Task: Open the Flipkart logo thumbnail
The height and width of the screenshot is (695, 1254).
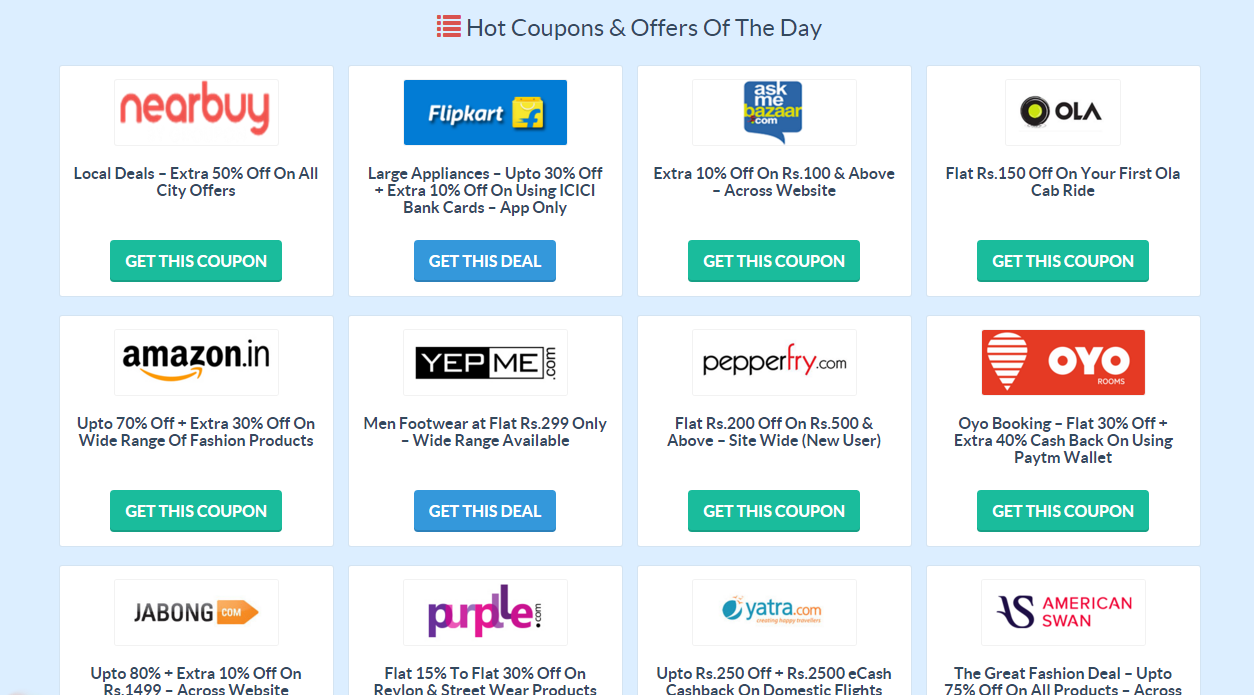Action: pos(485,112)
